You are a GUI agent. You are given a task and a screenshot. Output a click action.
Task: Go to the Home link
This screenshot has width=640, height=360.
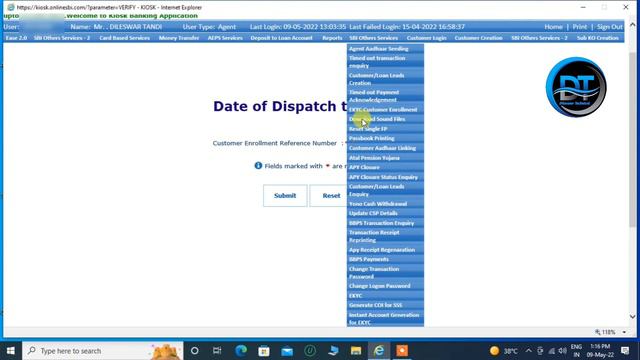point(553,27)
